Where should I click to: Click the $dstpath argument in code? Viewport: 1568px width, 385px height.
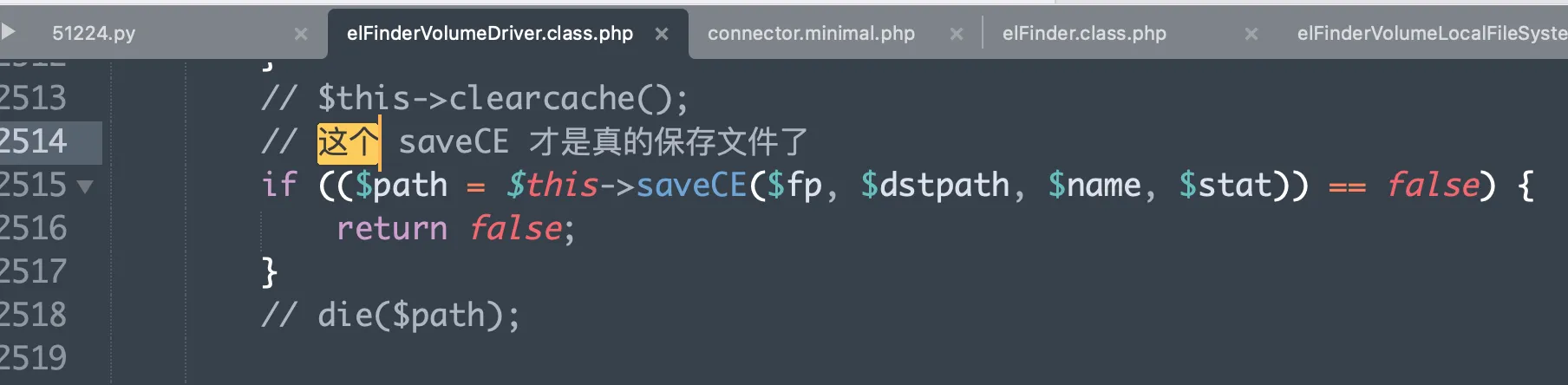click(x=935, y=185)
